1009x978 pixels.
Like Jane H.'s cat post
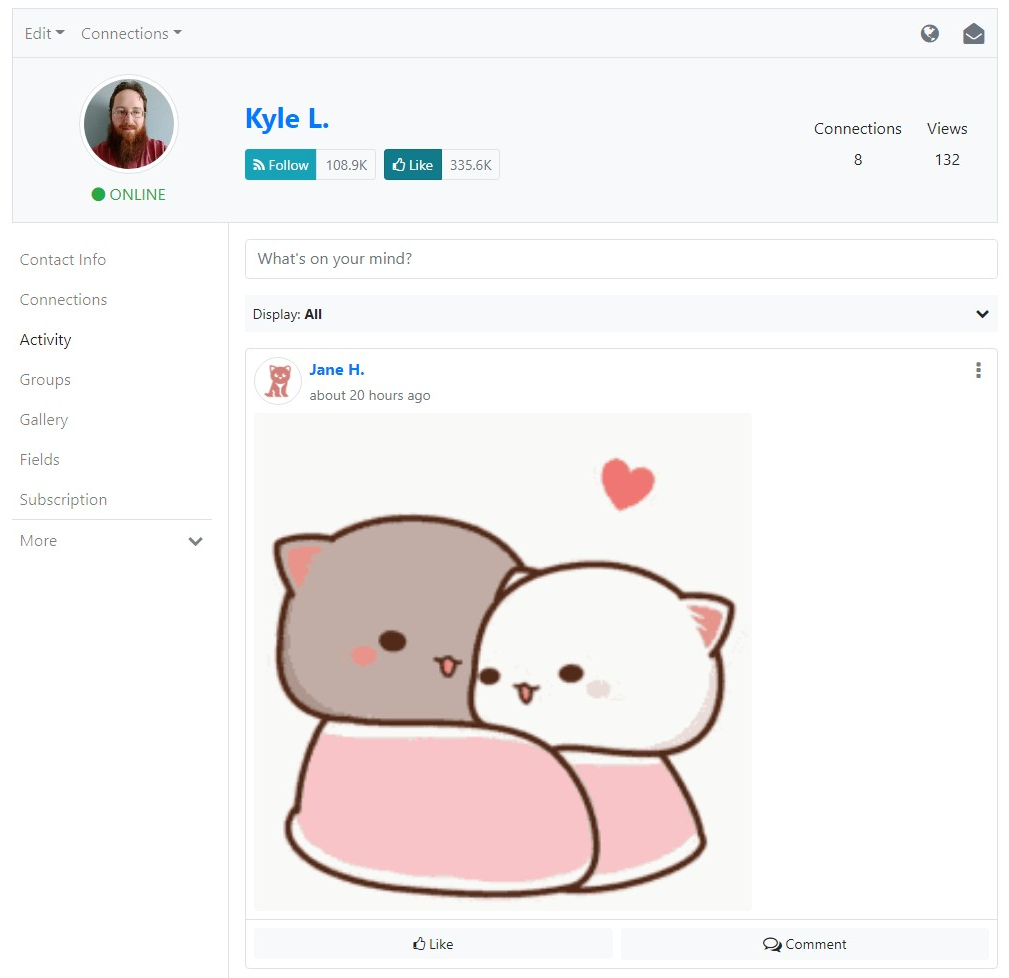433,944
